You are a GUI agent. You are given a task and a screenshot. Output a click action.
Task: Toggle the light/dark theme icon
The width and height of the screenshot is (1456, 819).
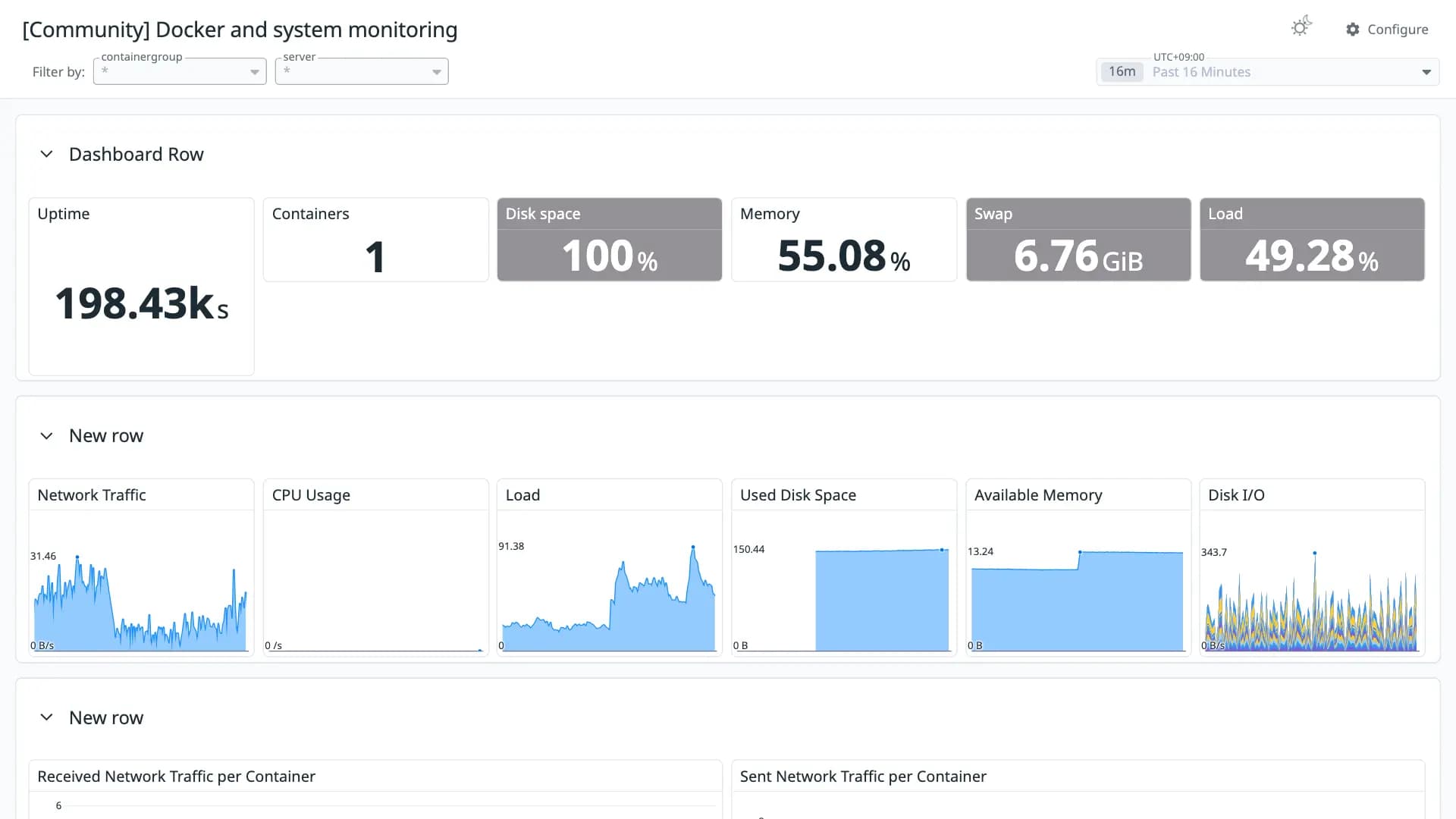coord(1301,27)
